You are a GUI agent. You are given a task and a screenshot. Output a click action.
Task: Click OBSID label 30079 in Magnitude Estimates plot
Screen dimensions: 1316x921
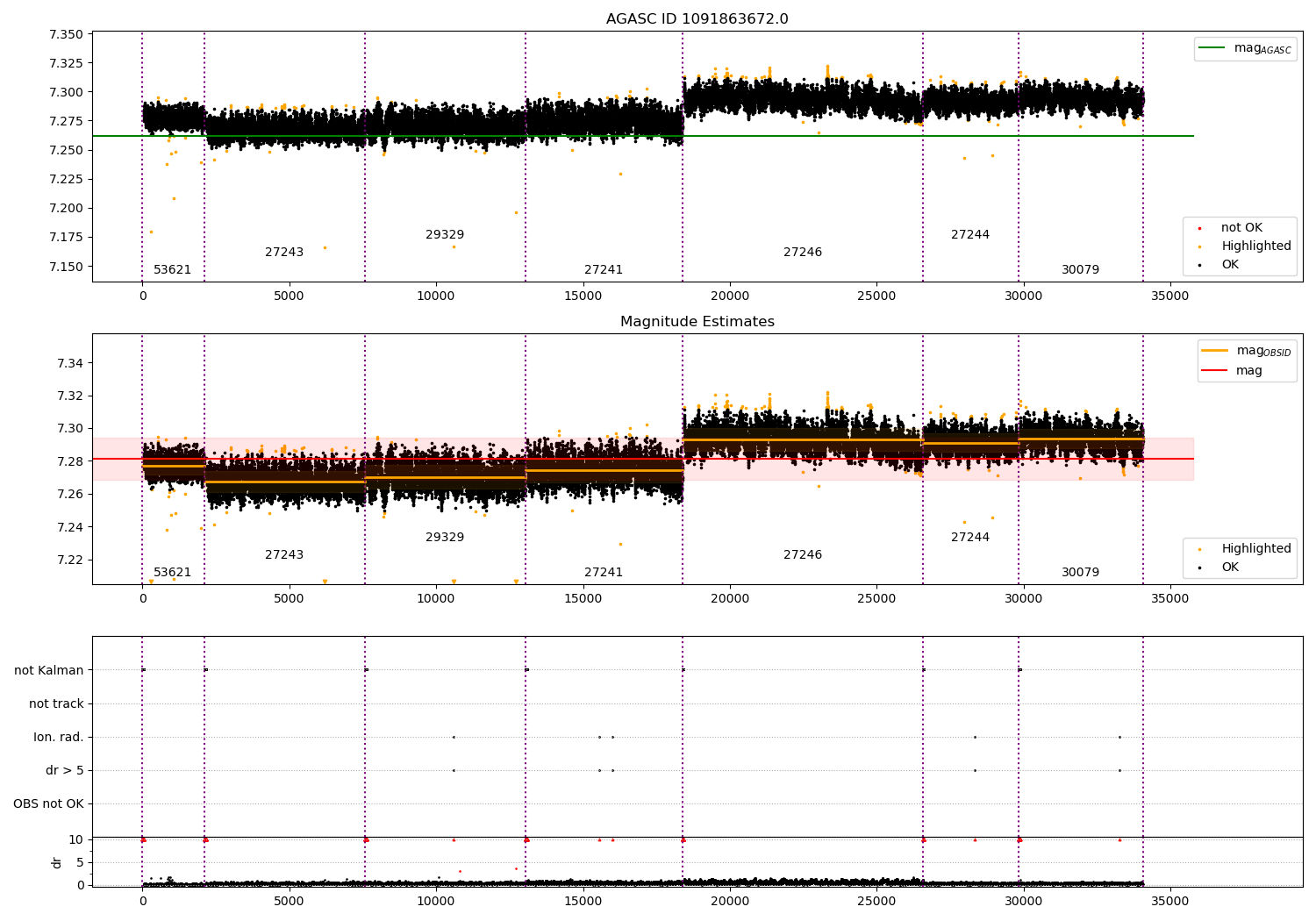coord(1080,572)
